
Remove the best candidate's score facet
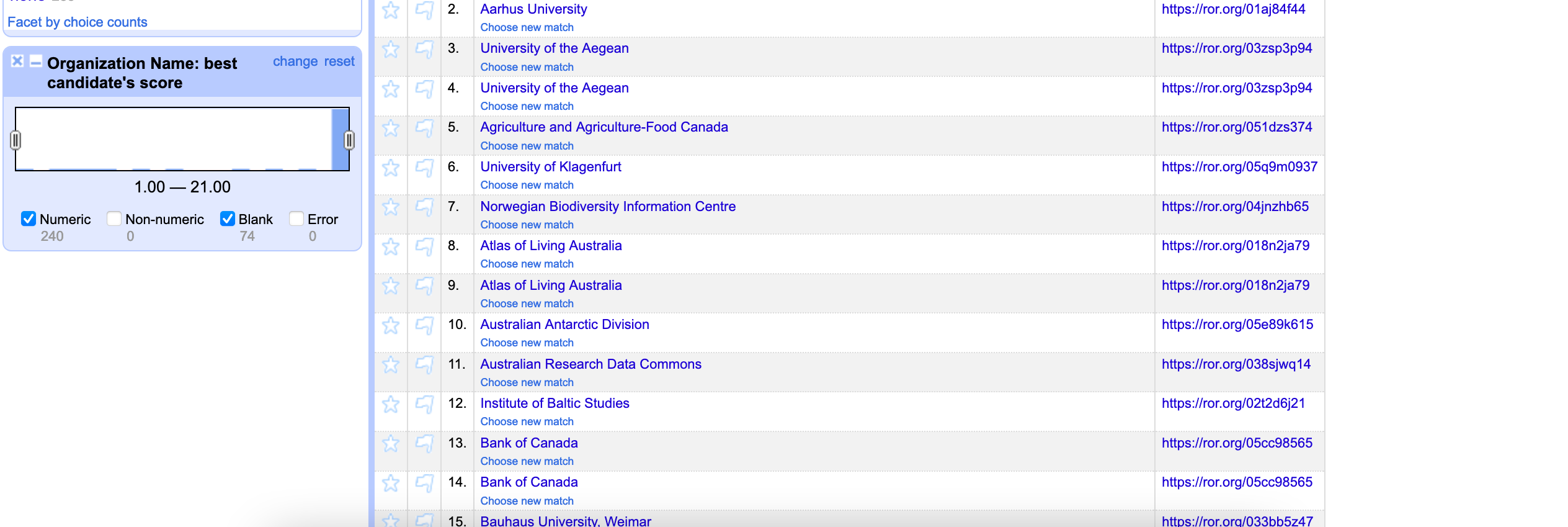pos(17,61)
